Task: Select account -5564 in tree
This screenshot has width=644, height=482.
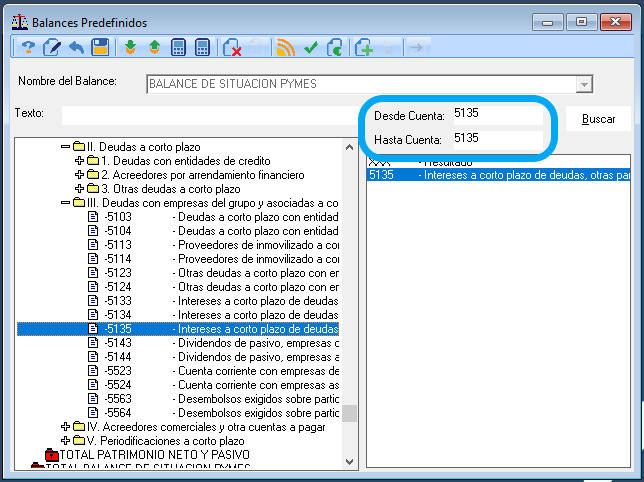Action: [213, 413]
